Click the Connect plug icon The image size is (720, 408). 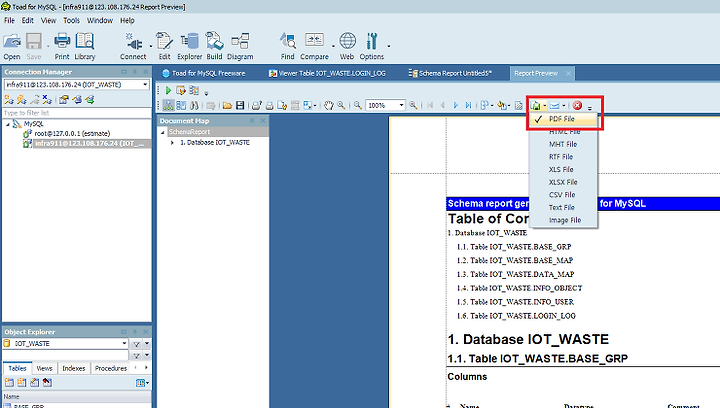[133, 42]
